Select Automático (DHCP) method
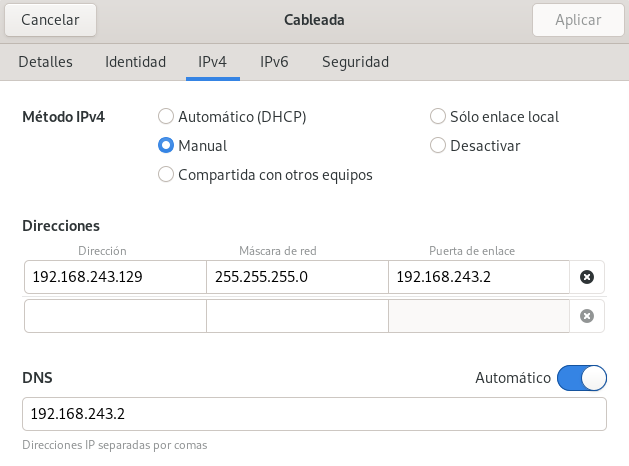Viewport: 629px width, 466px height. [166, 116]
